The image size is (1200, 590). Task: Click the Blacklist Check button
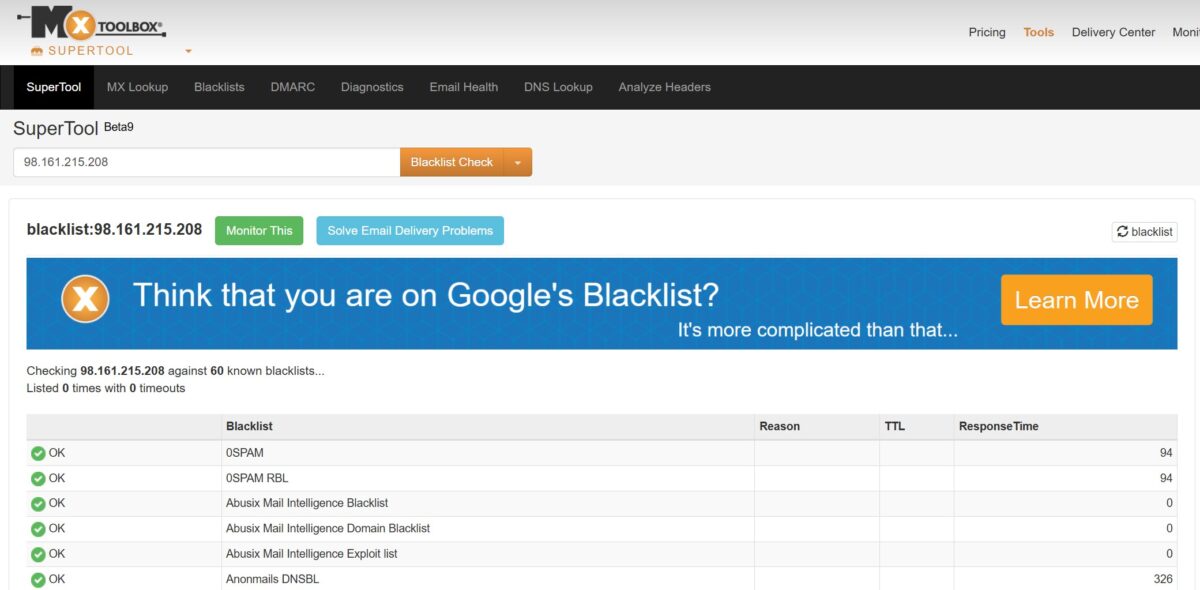[452, 162]
